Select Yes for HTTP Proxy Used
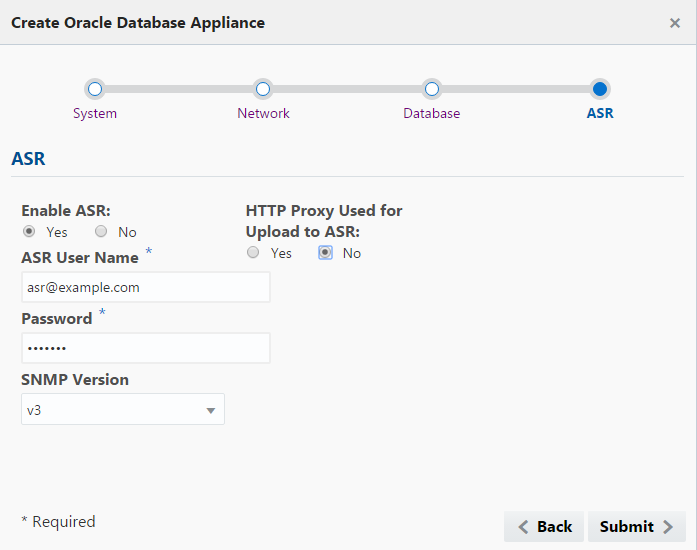The image size is (697, 550). click(x=253, y=253)
